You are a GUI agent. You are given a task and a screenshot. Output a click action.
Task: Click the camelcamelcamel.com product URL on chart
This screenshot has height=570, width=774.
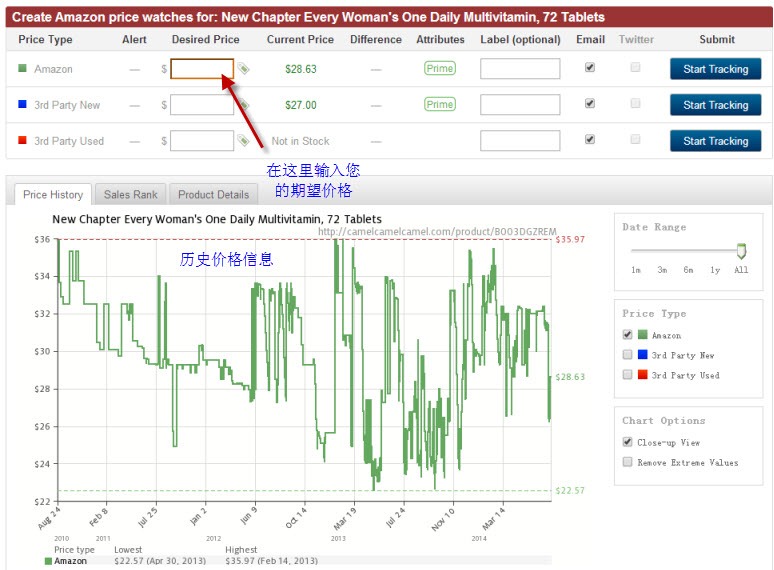437,231
